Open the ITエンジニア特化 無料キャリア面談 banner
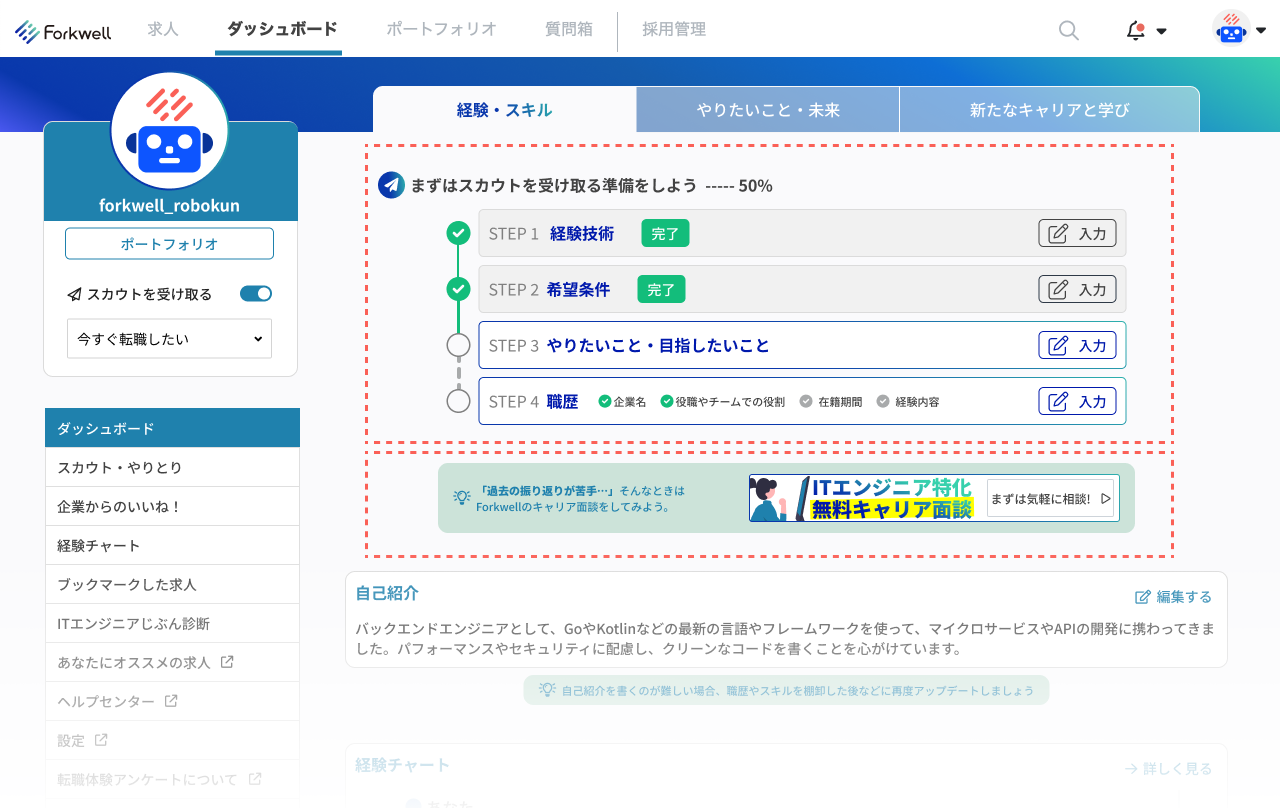1280x808 pixels. point(934,498)
